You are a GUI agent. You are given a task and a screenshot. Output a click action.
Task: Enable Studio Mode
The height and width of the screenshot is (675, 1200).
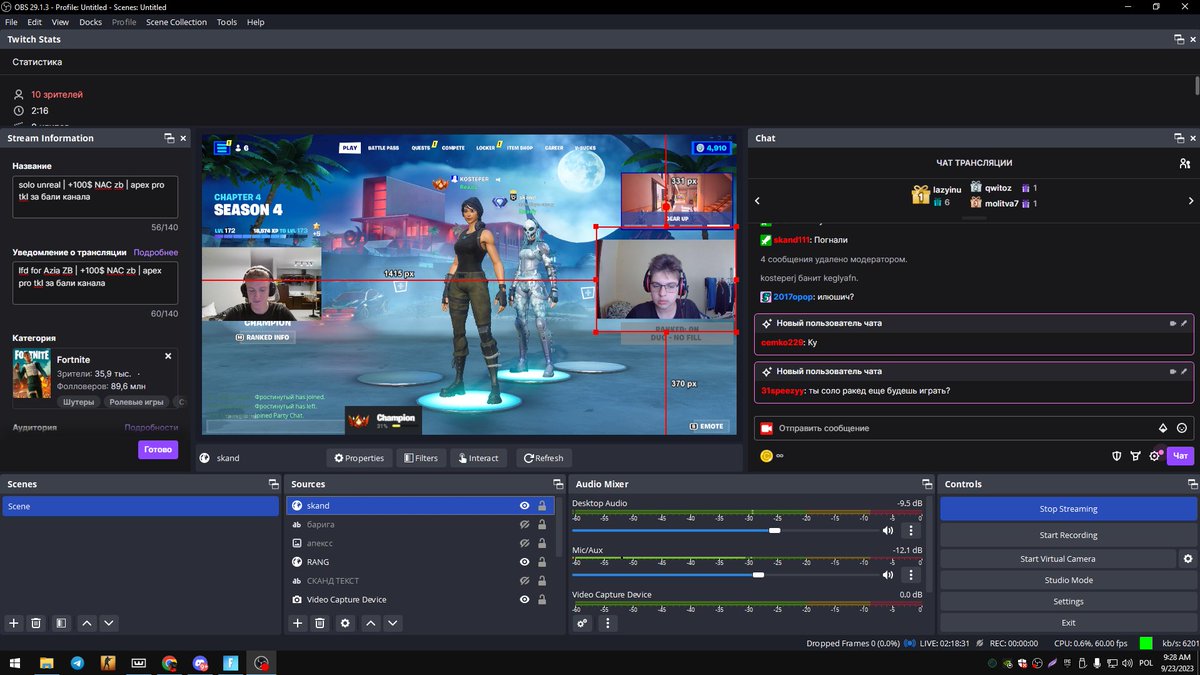point(1068,580)
